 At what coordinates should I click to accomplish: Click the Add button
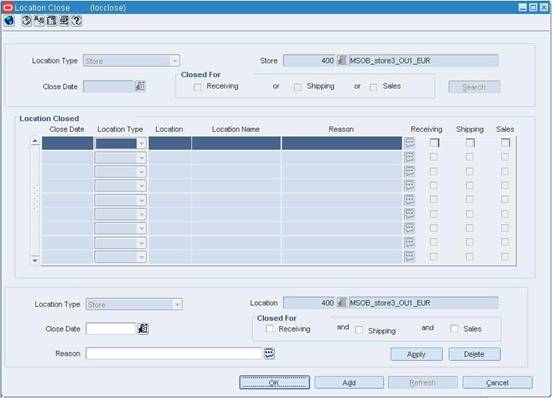(349, 383)
